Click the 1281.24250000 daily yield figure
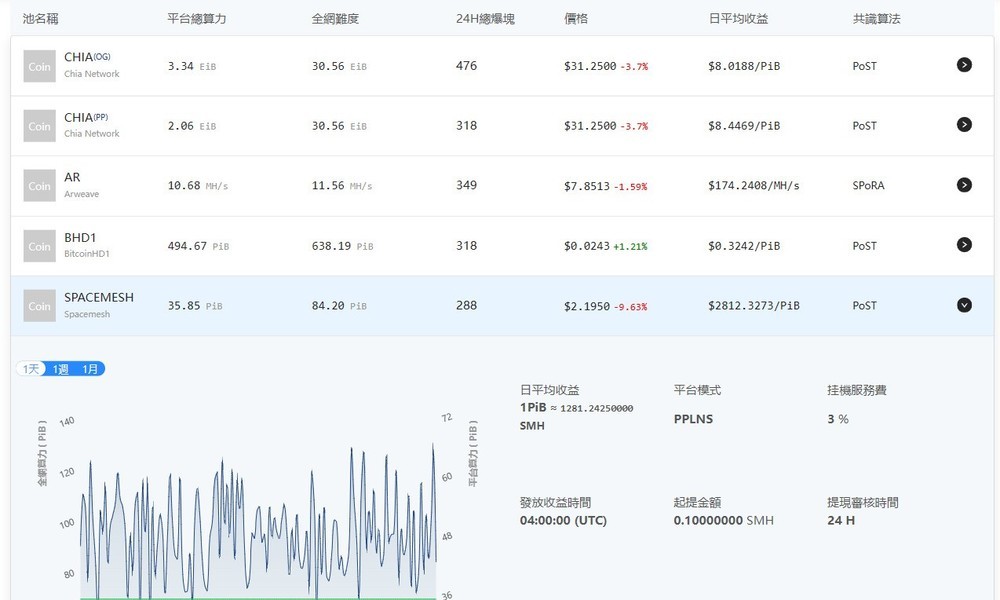Viewport: 1000px width, 600px height. [597, 409]
